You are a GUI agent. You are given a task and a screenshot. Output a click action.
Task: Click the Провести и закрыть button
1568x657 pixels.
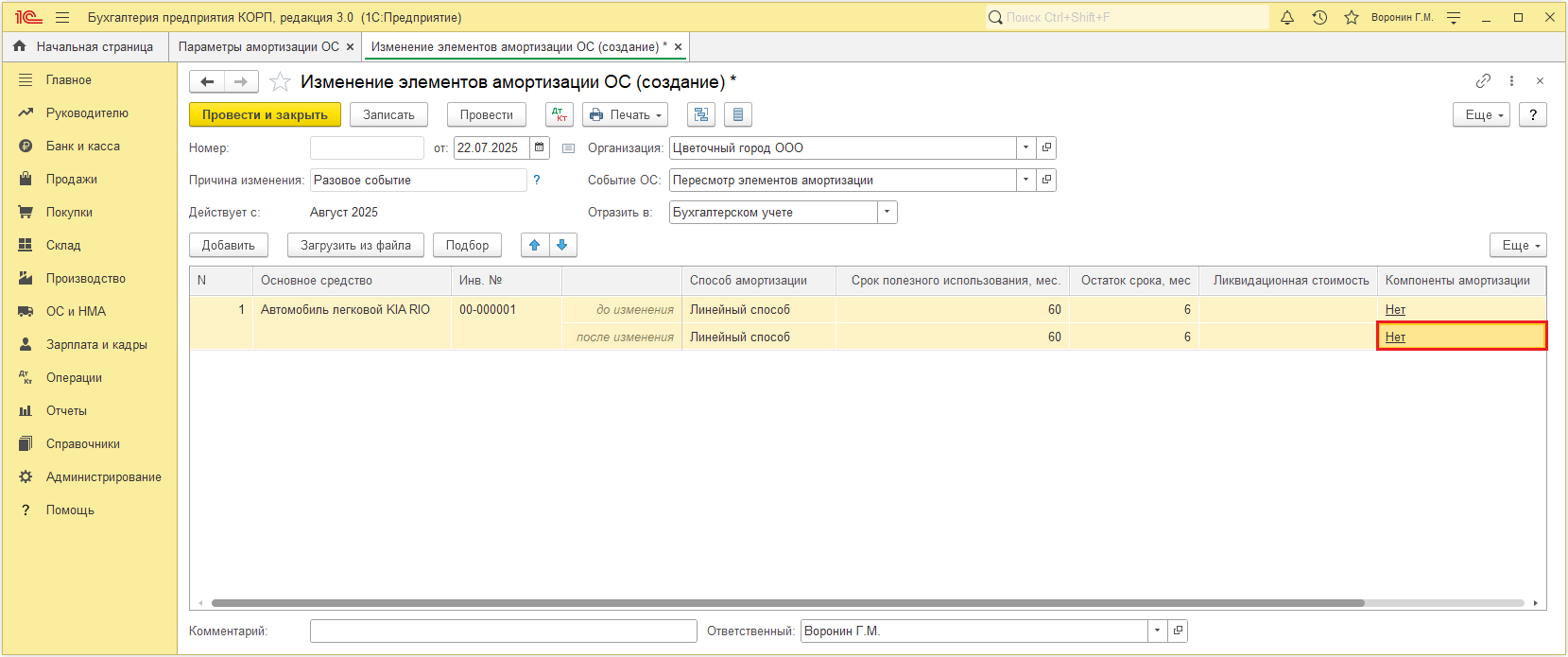(265, 114)
